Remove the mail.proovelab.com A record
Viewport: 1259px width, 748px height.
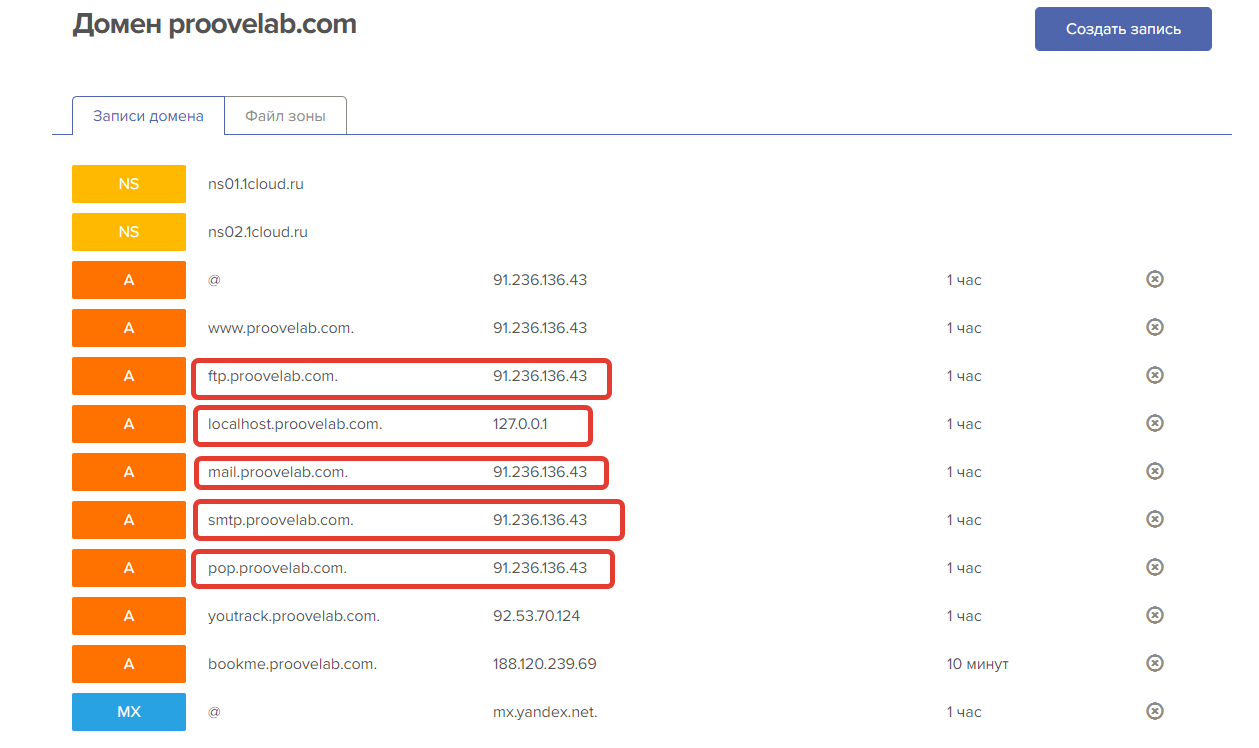point(1154,471)
